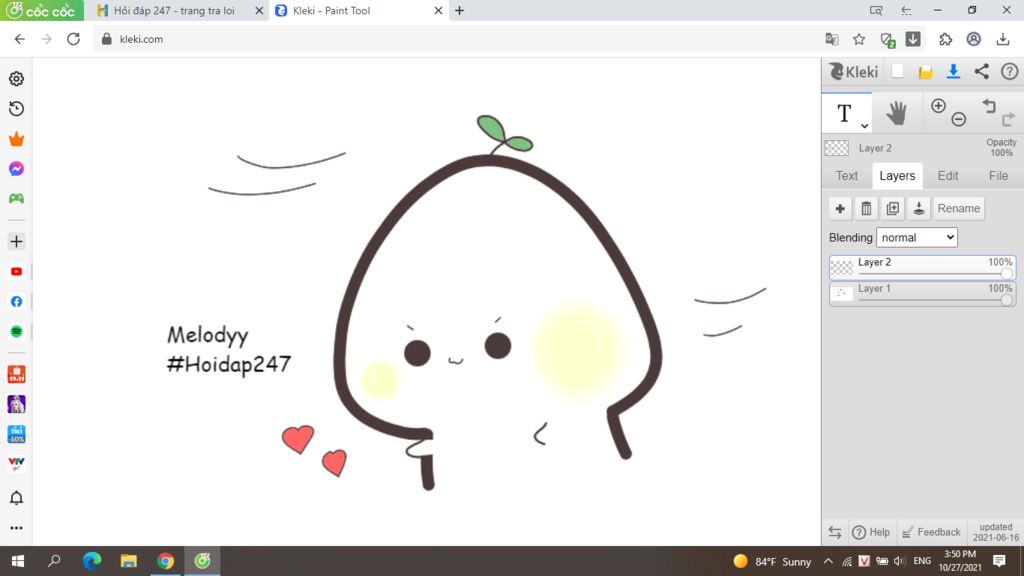Open the Help link at bottom
Viewport: 1024px width, 576px height.
(871, 532)
